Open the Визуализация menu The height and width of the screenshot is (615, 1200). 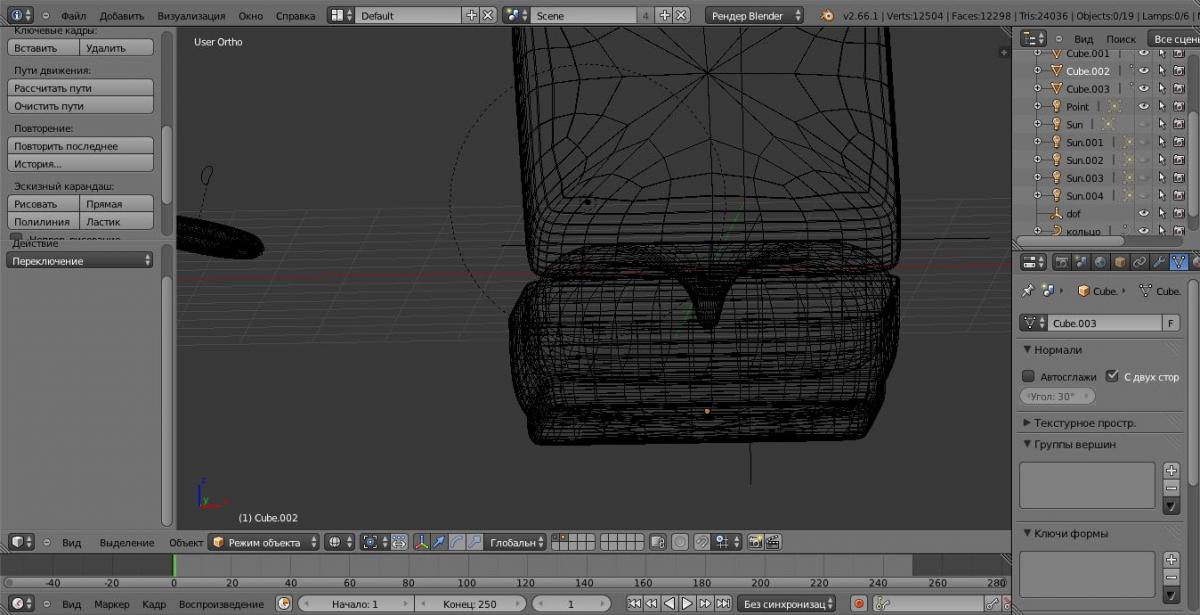[x=192, y=16]
